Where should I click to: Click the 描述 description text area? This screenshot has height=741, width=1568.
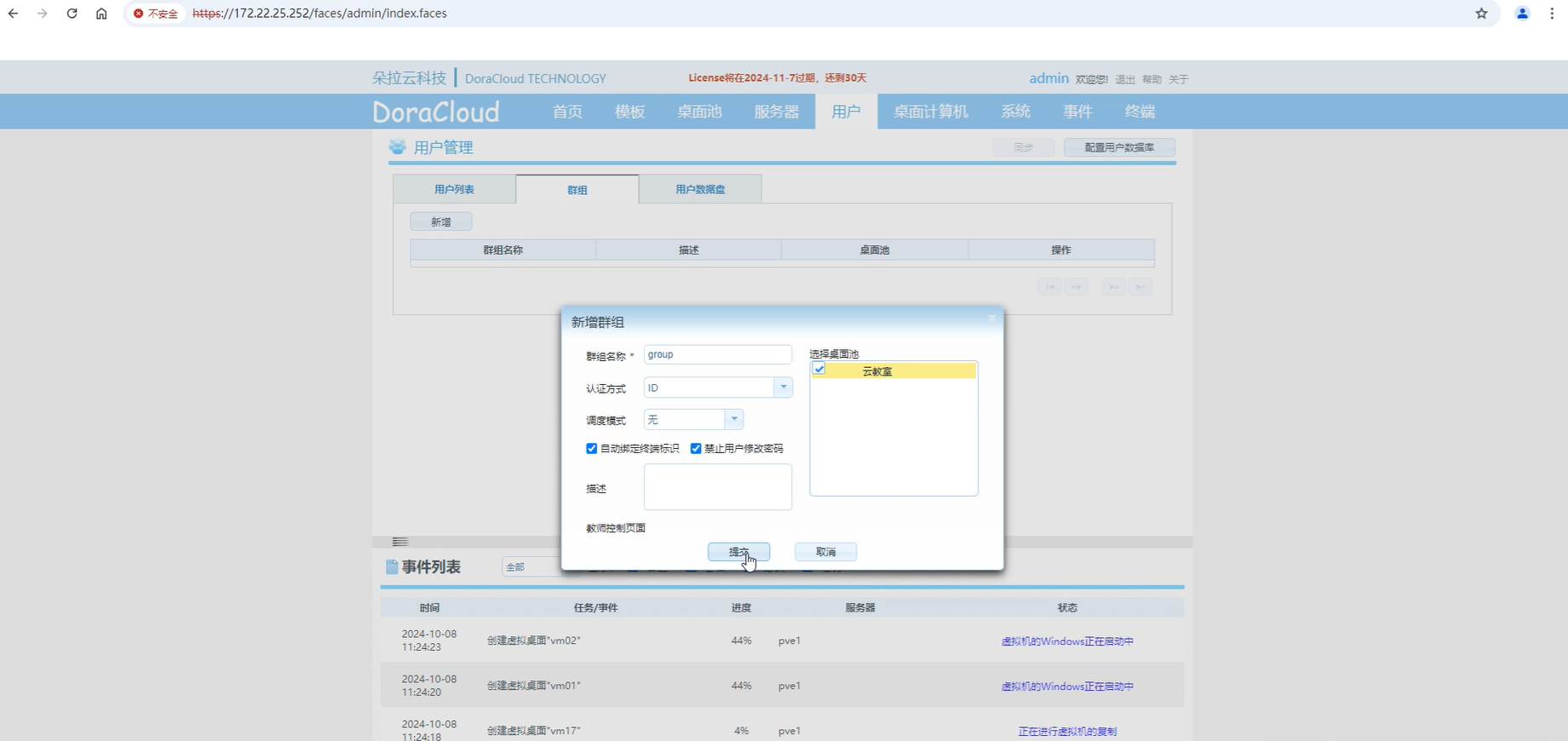click(x=718, y=487)
